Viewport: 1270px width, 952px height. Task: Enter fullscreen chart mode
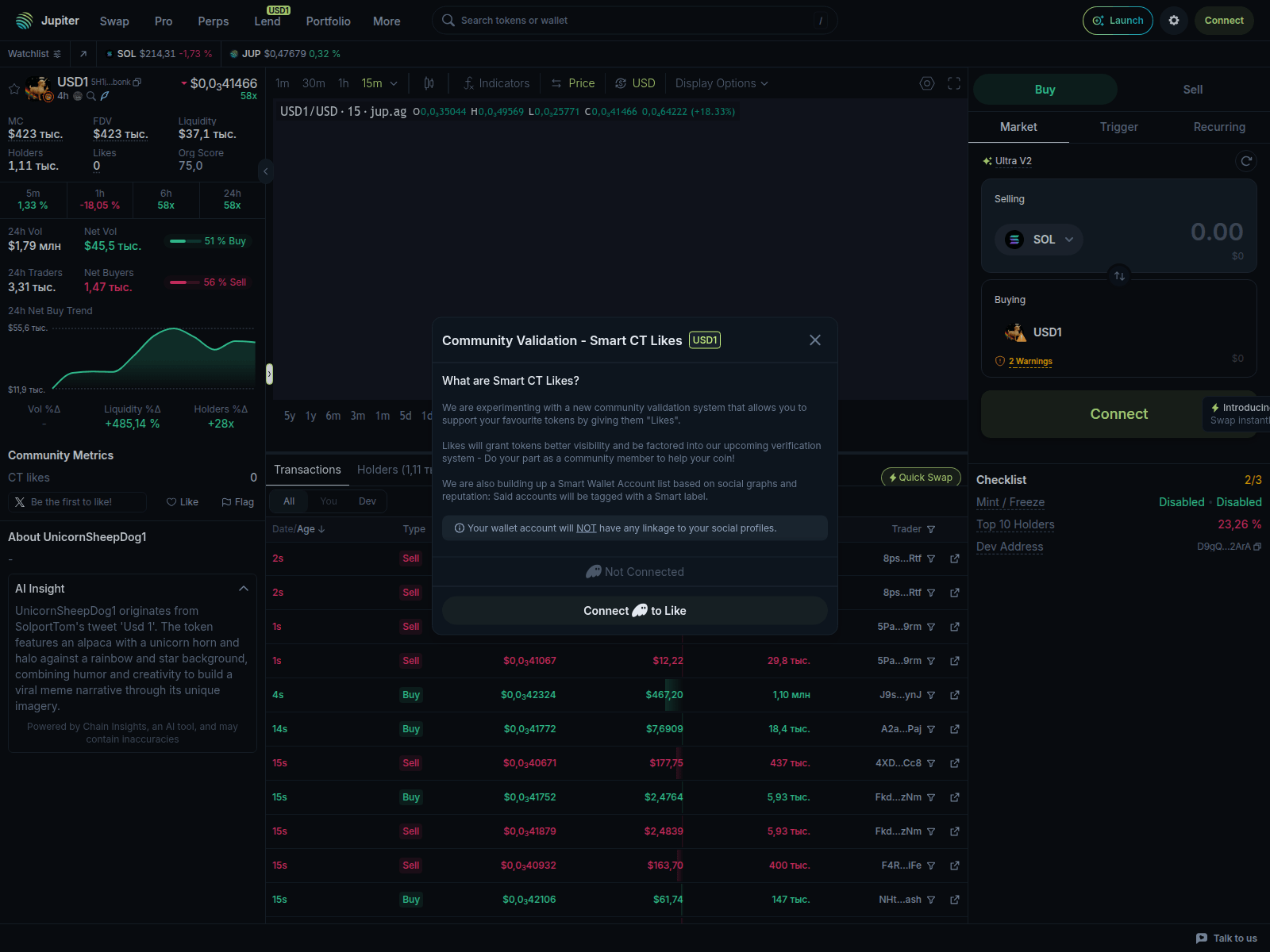954,83
